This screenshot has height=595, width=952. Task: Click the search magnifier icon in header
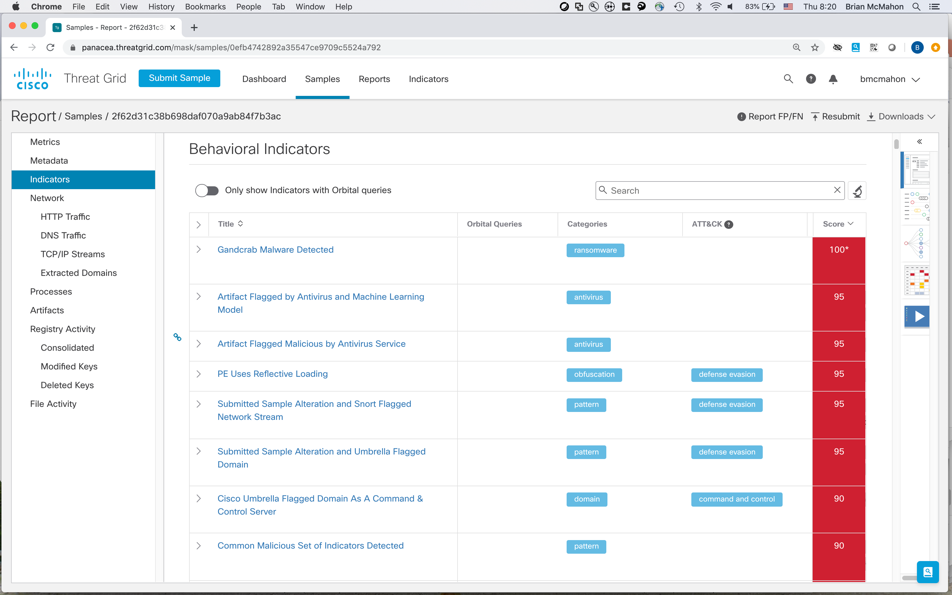tap(788, 79)
